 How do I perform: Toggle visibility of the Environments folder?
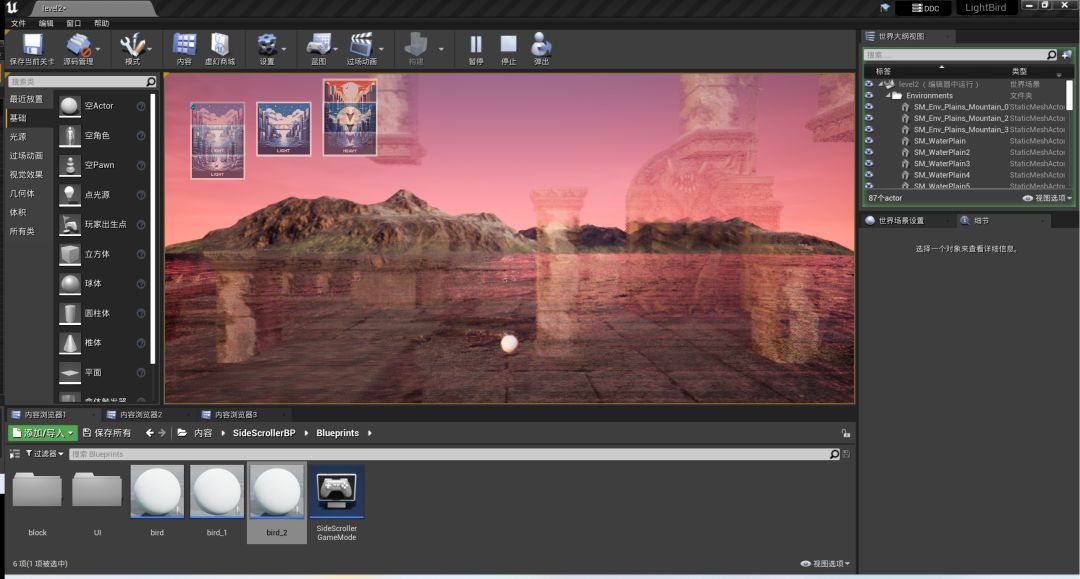868,96
